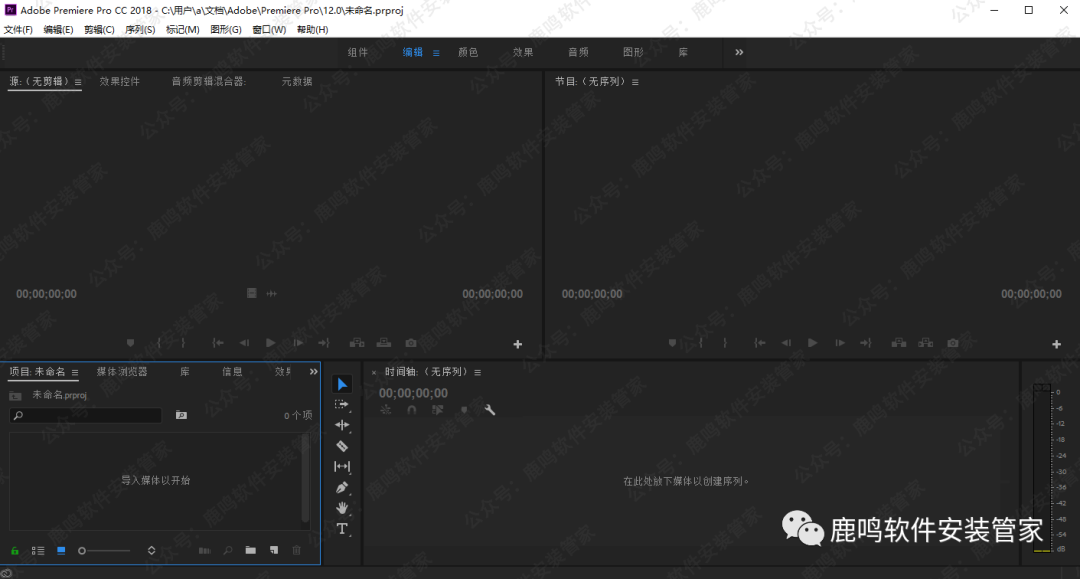Click the New Item icon in Project panel
The height and width of the screenshot is (579, 1080).
(273, 550)
